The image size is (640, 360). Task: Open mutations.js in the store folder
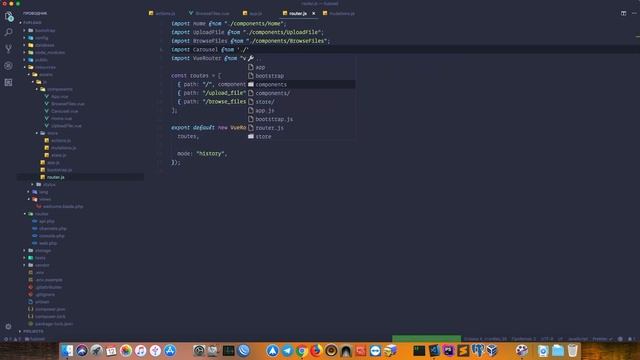click(64, 148)
